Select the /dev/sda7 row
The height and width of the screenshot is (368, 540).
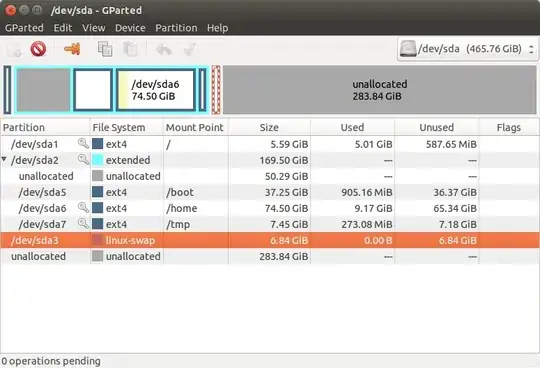click(270, 224)
